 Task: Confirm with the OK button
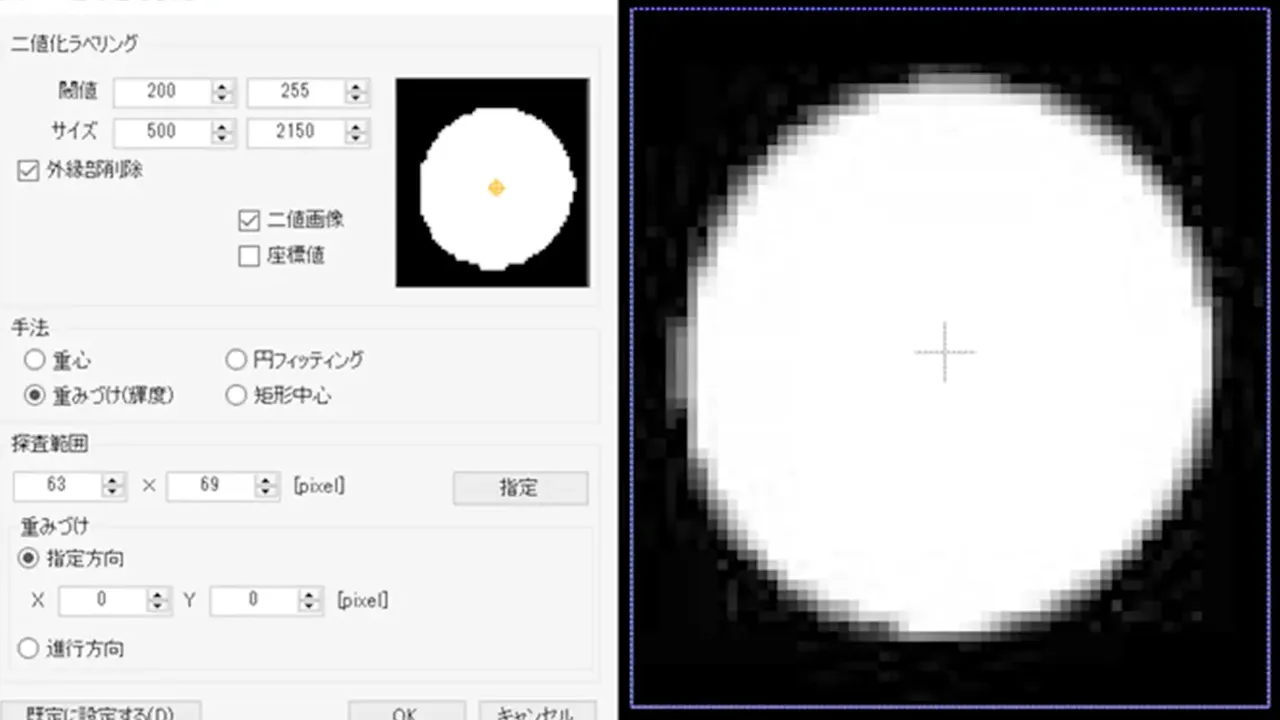(x=406, y=712)
